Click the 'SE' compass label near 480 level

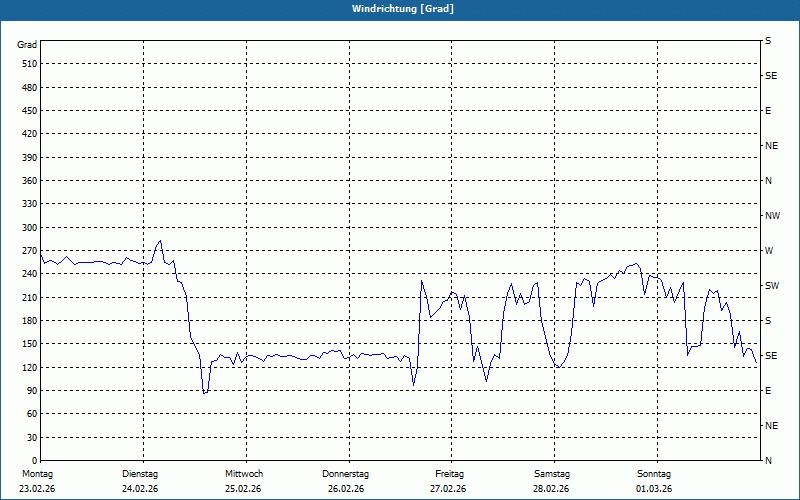click(x=771, y=76)
